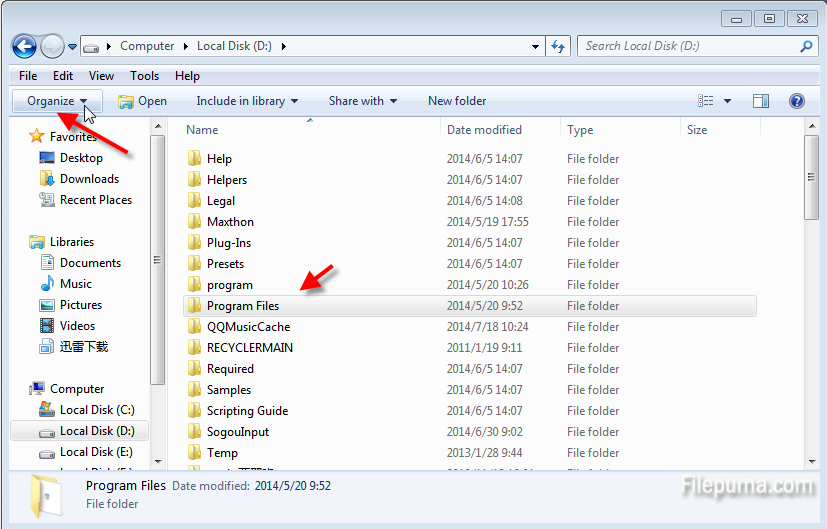
Task: Click the Open toolbar button
Action: coord(142,101)
